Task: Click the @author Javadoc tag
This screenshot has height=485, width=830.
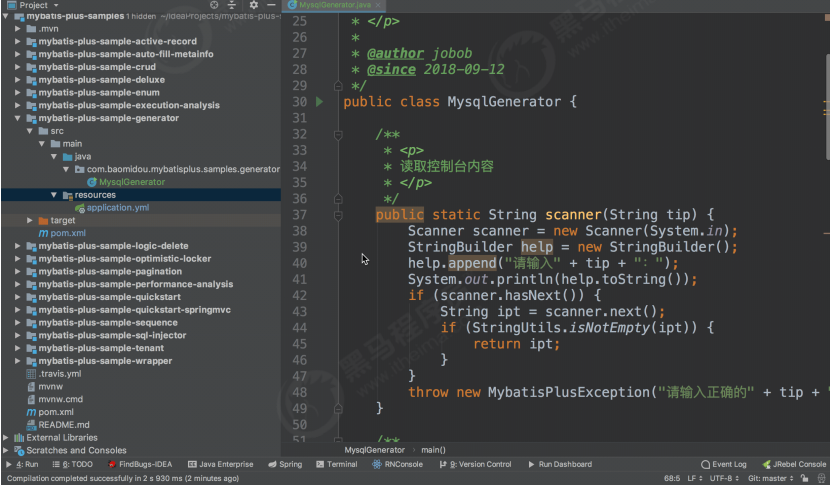Action: click(x=395, y=53)
